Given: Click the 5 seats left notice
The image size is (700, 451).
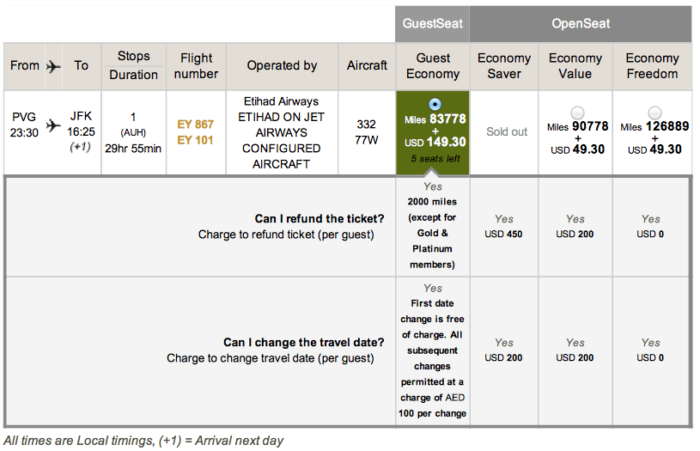Looking at the screenshot, I should tap(435, 159).
